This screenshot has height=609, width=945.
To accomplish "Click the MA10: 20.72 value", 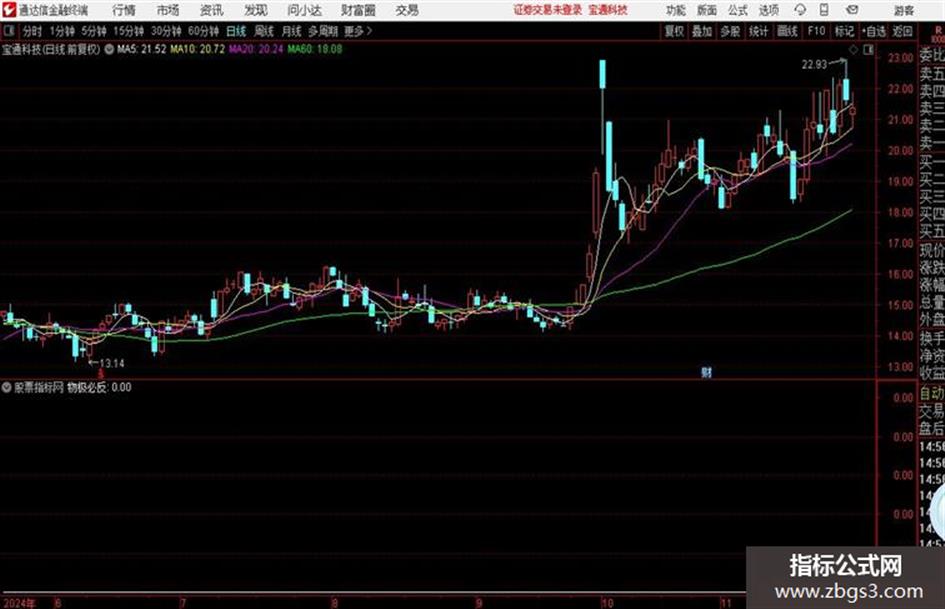I will pyautogui.click(x=198, y=49).
